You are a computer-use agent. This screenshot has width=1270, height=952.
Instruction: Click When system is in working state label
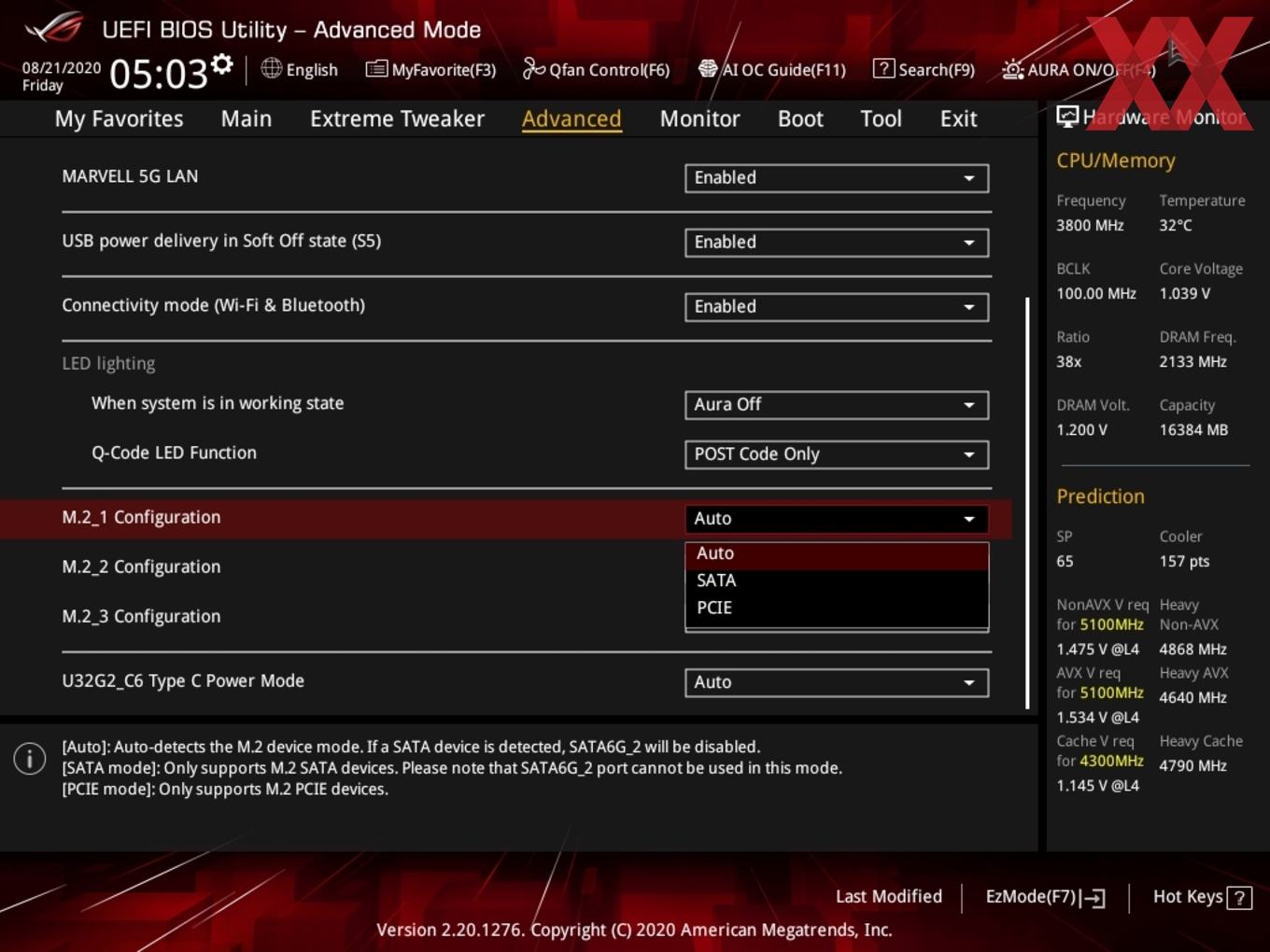[218, 403]
